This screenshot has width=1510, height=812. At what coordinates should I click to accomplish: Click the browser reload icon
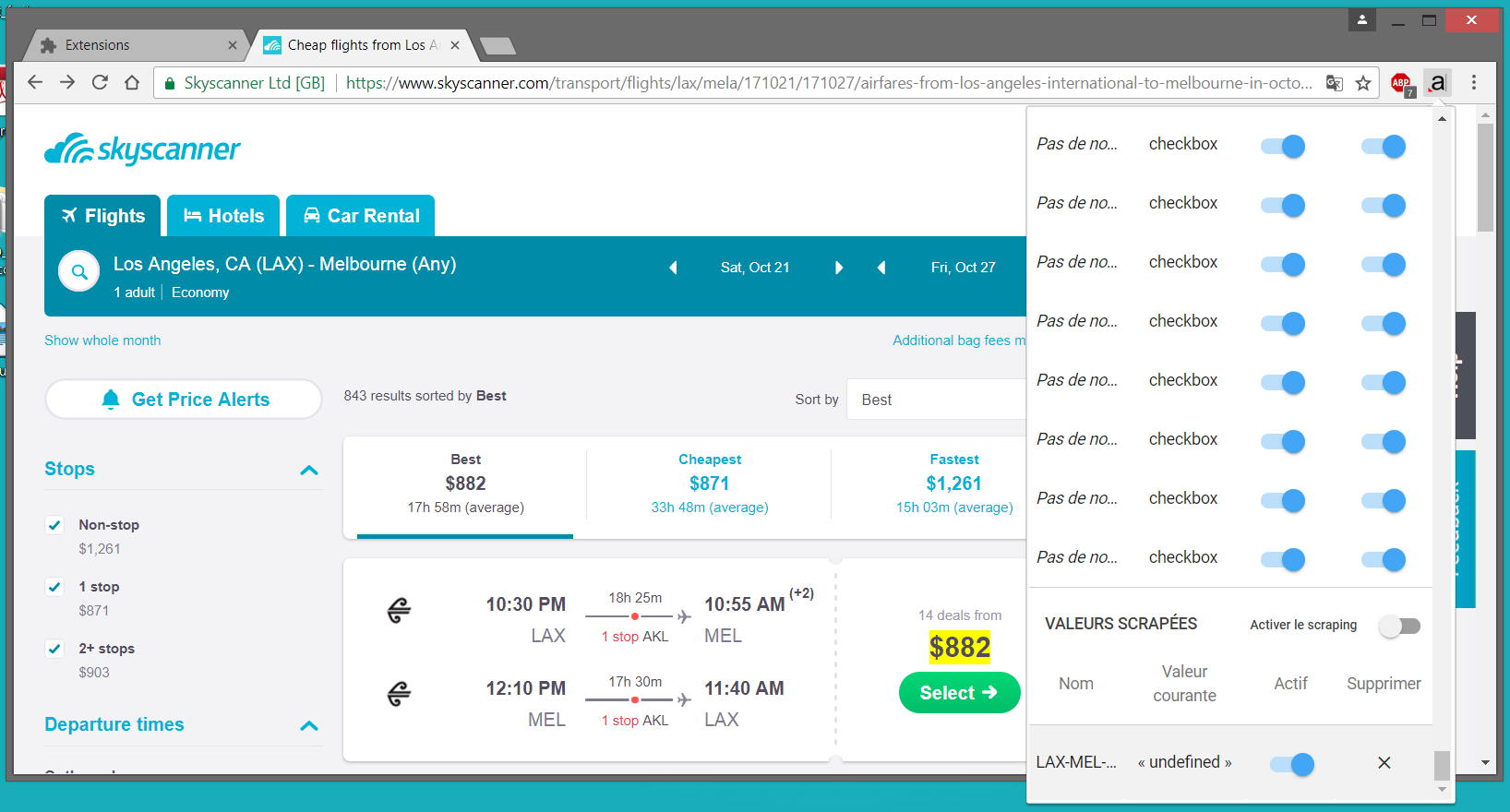point(100,83)
